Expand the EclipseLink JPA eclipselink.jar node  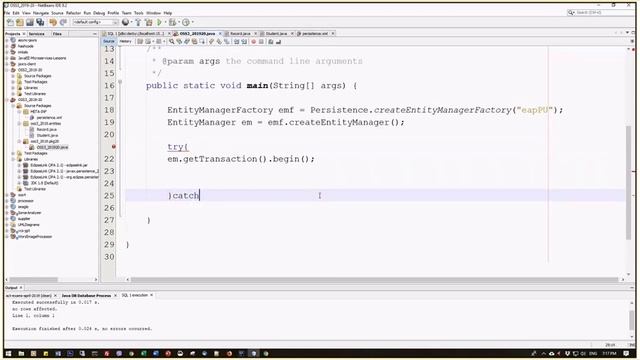[x=19, y=165]
